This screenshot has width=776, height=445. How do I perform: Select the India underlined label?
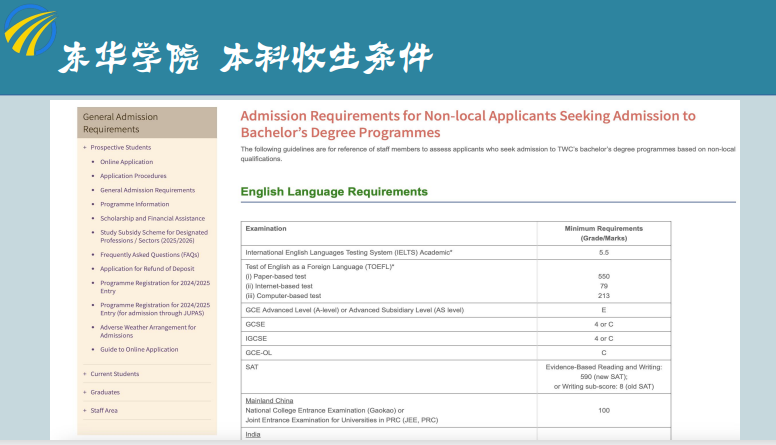[x=253, y=435]
